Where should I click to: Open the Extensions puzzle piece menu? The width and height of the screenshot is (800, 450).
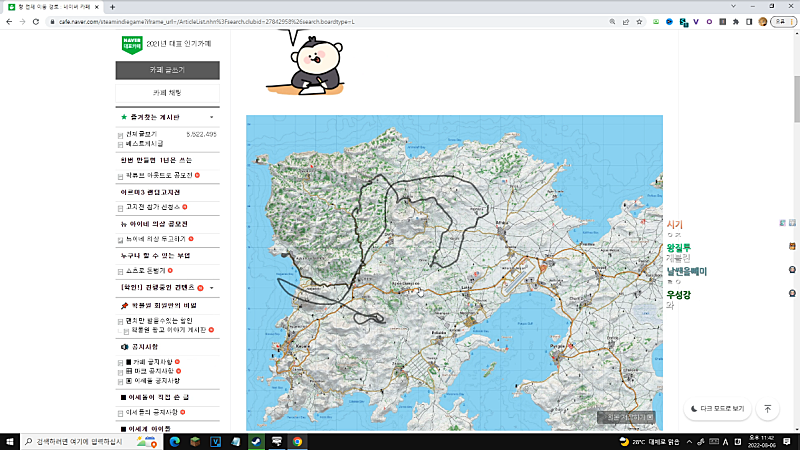click(x=736, y=22)
